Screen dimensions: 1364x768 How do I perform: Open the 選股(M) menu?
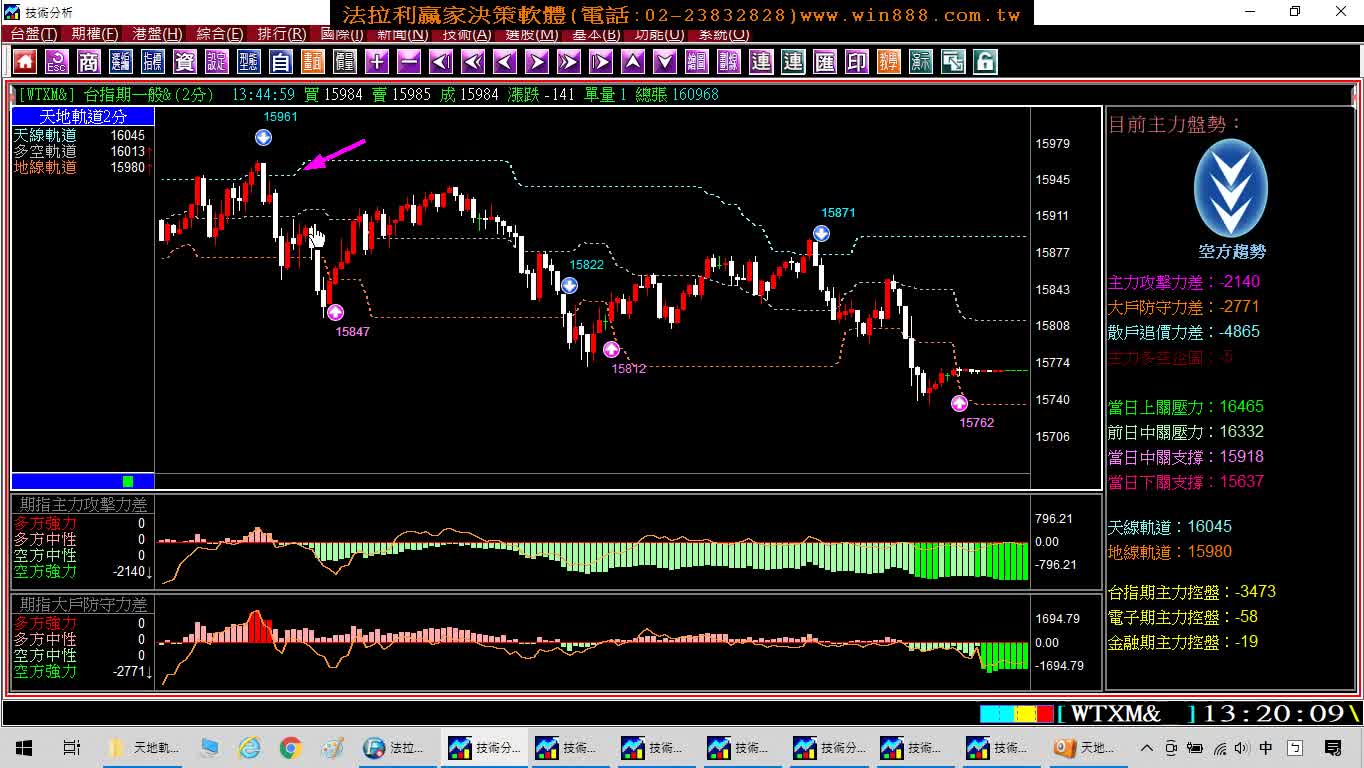point(532,34)
